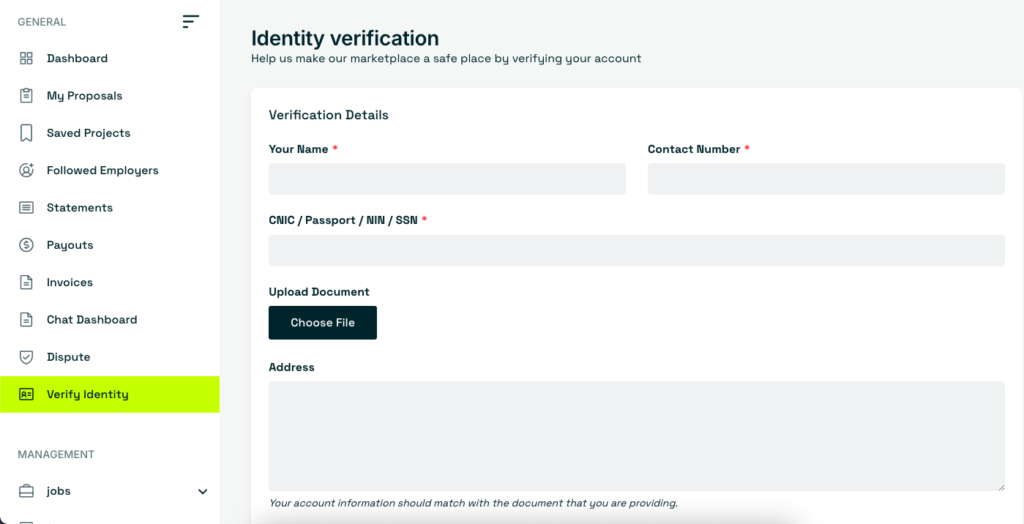Click inside the Address text area

click(x=637, y=436)
